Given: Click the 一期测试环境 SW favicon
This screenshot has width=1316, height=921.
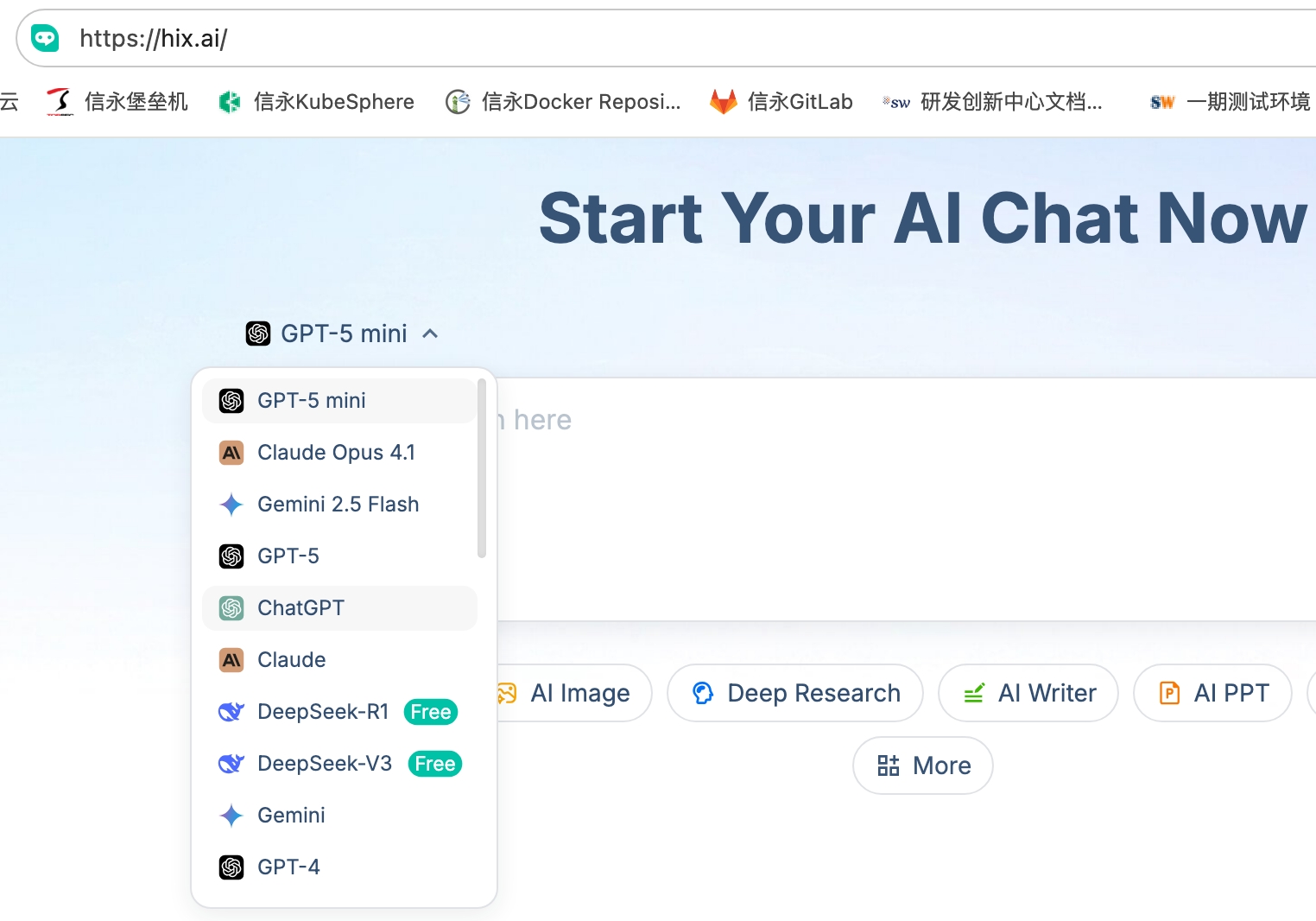Looking at the screenshot, I should click(1162, 103).
